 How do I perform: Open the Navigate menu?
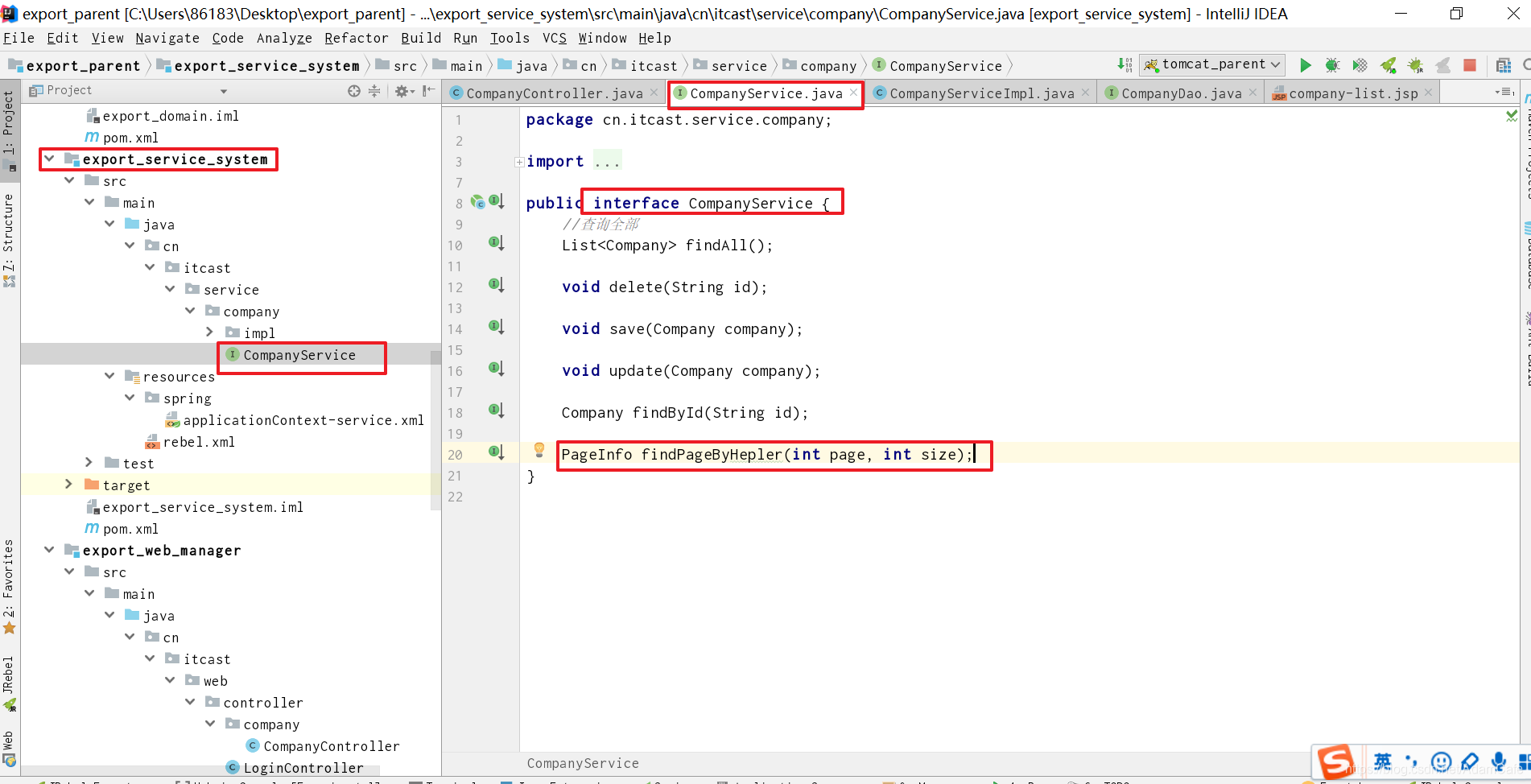tap(167, 38)
